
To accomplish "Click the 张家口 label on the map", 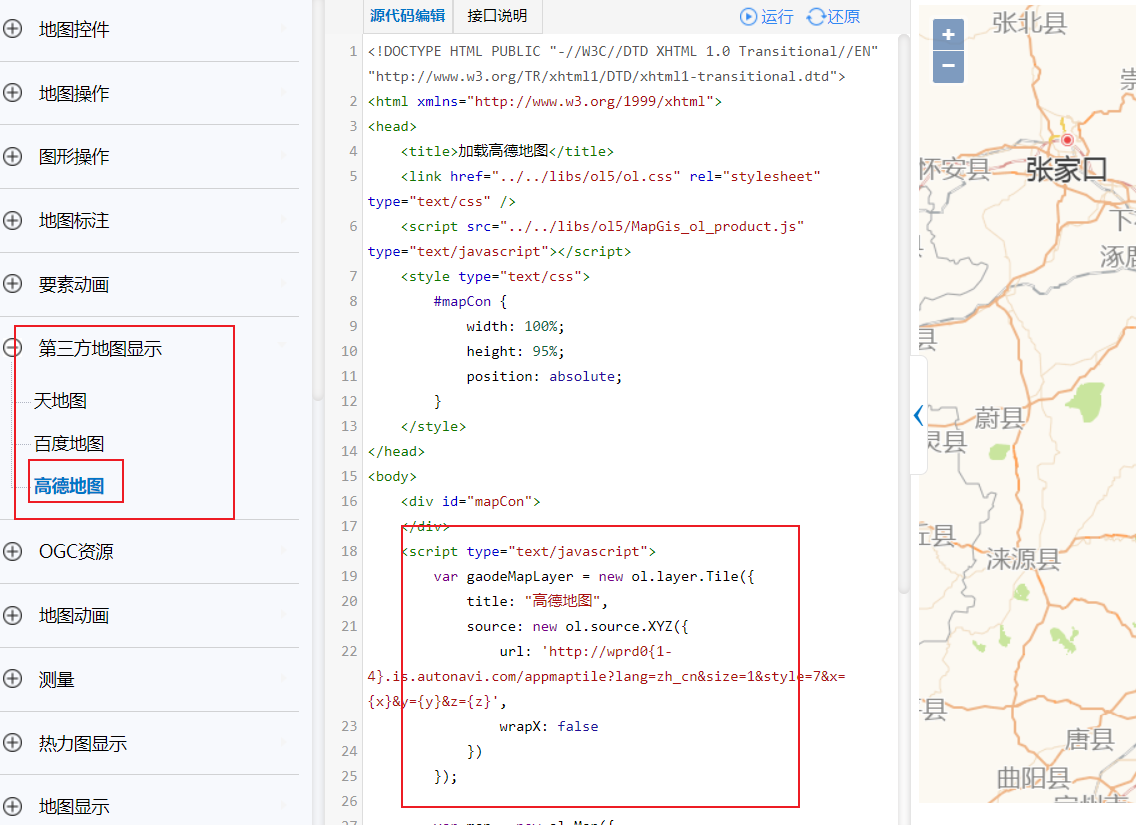I will (1066, 170).
